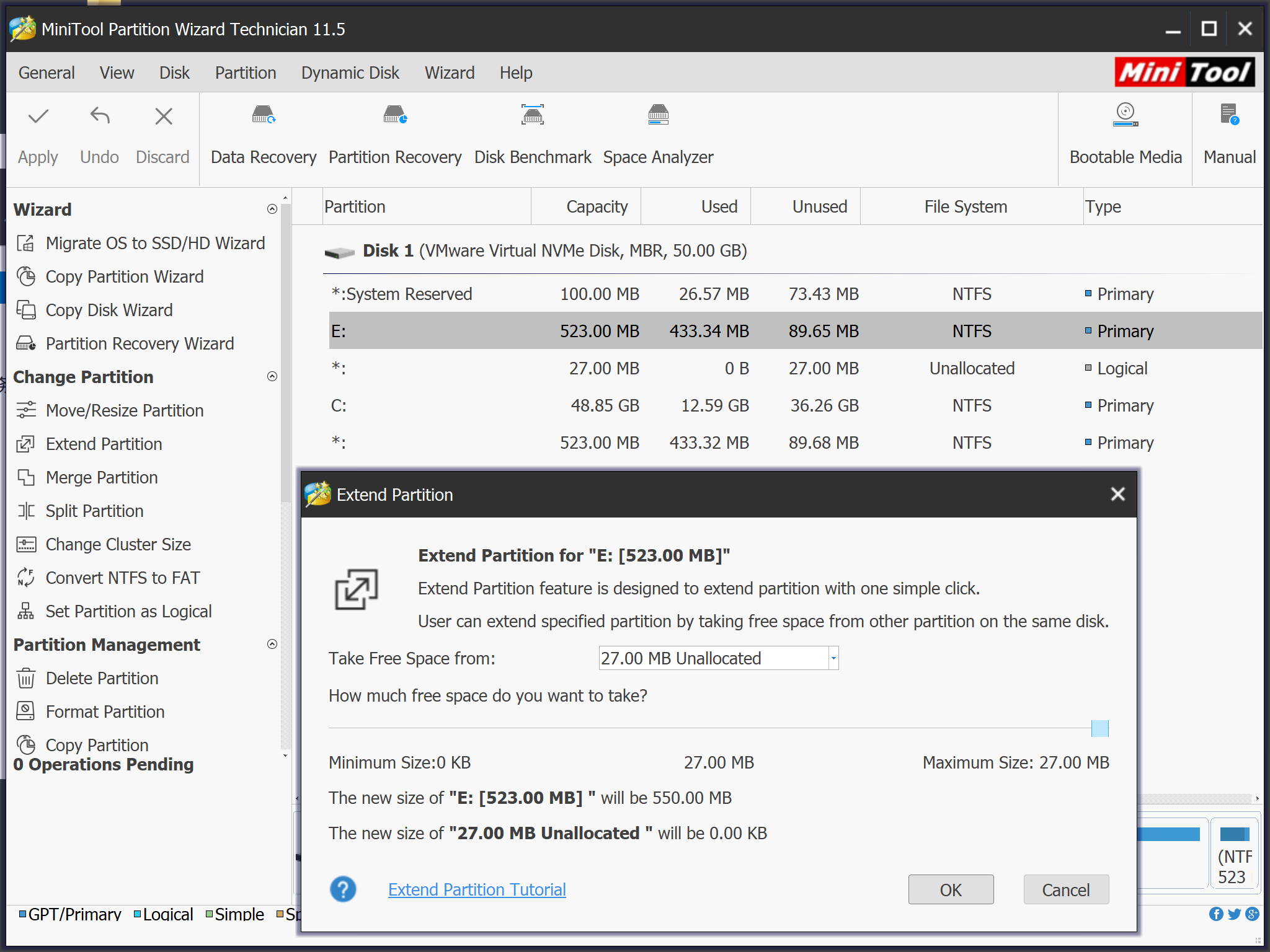Open the View menu

click(117, 73)
